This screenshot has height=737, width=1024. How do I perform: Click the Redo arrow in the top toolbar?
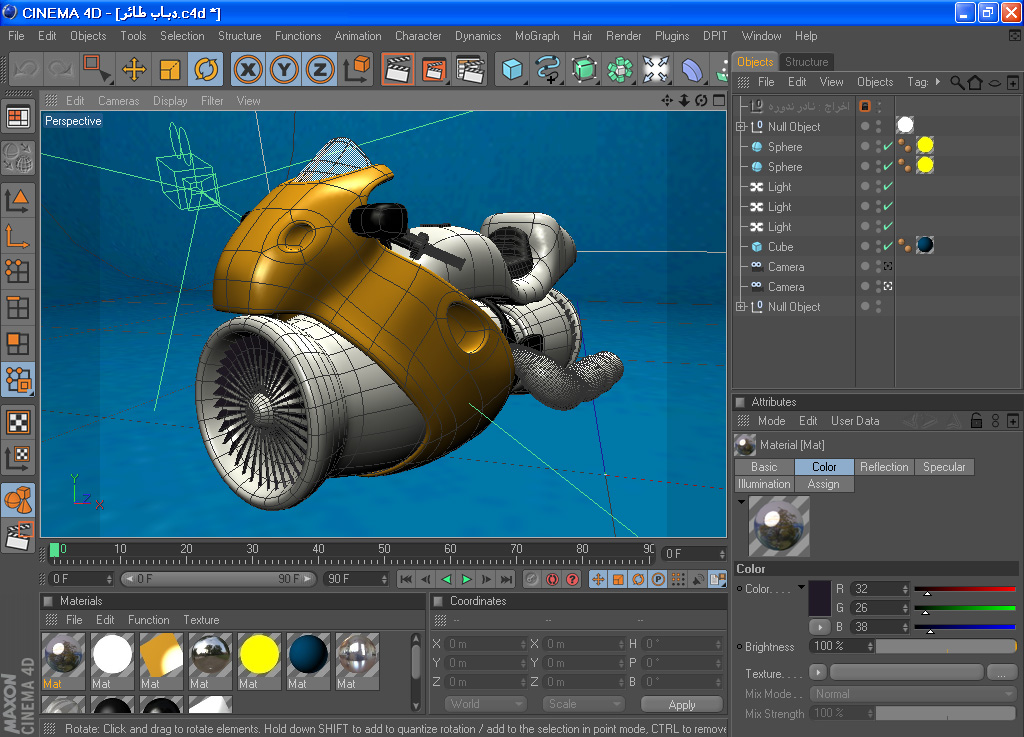click(61, 69)
